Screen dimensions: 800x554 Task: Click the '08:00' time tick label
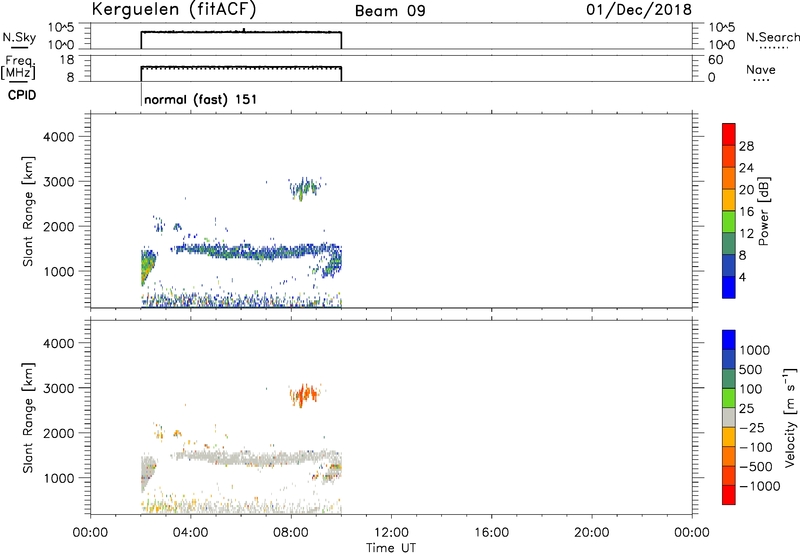point(291,533)
